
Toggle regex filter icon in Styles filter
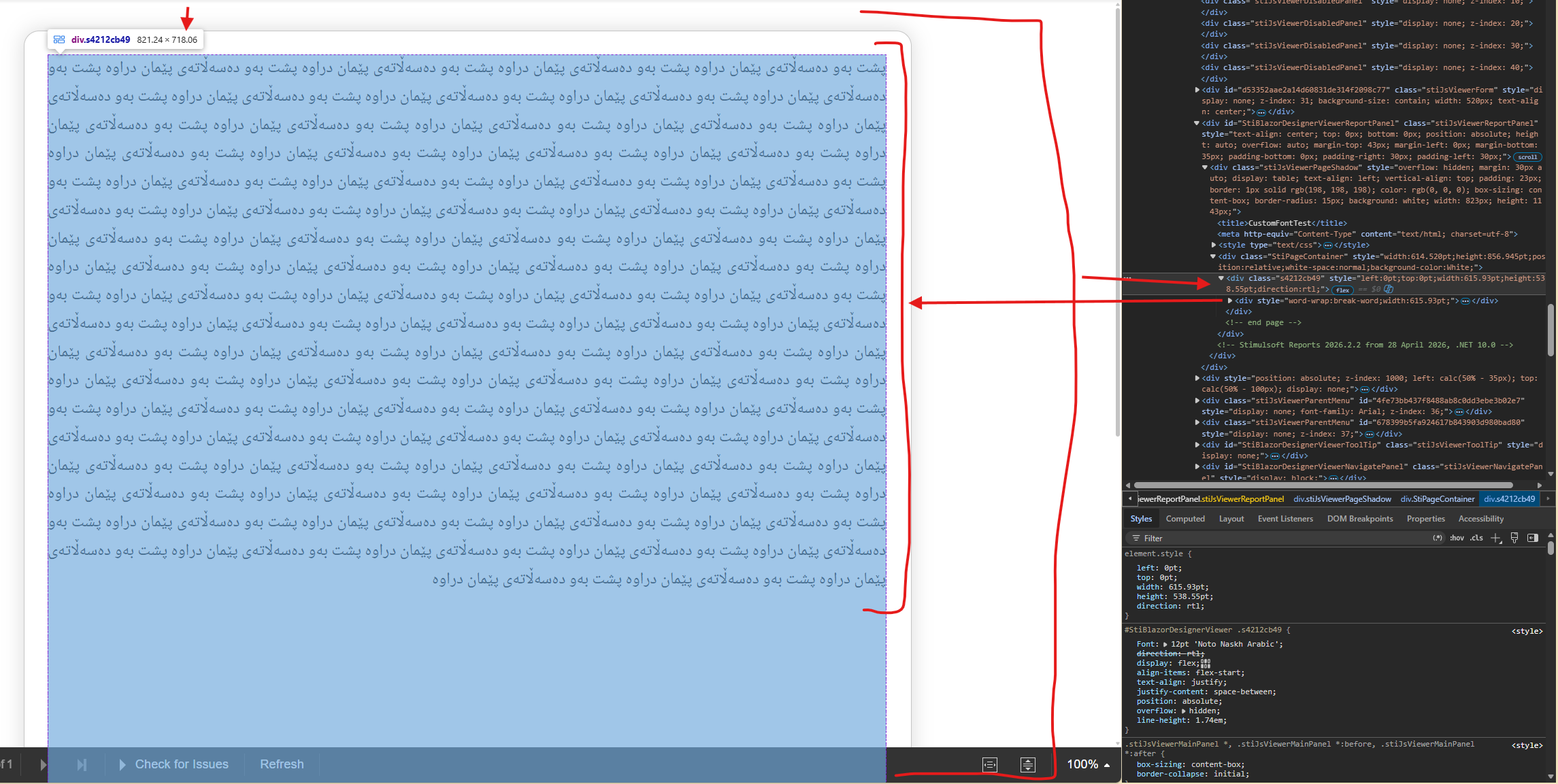1438,538
